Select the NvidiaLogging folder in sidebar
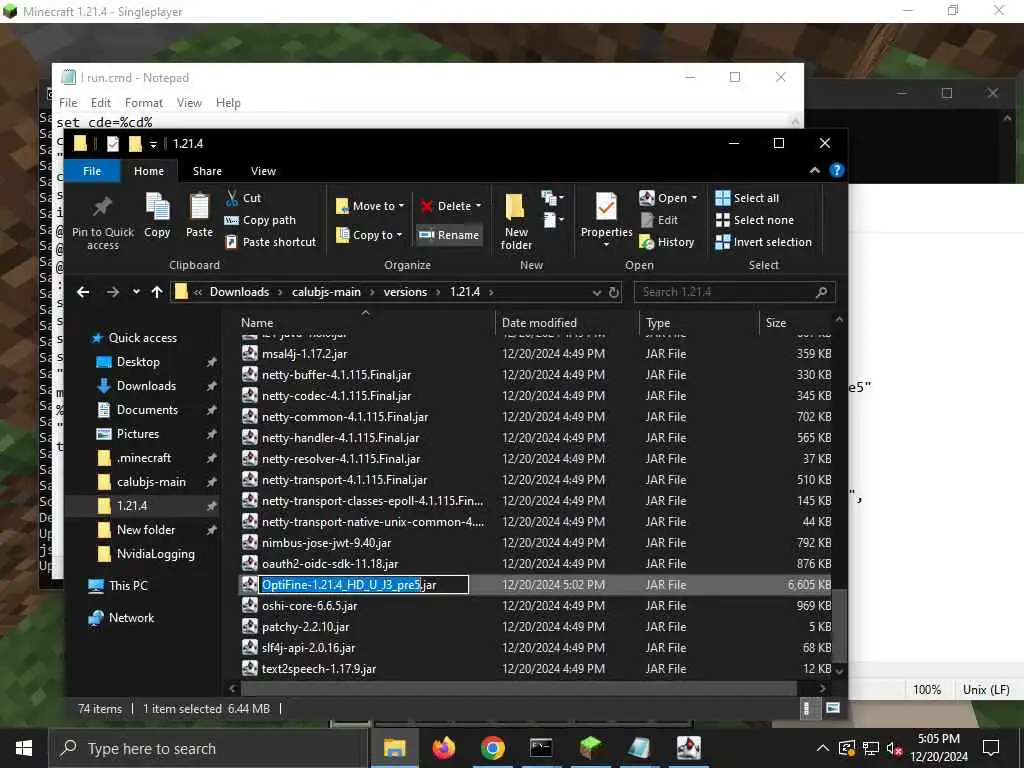 [x=155, y=554]
